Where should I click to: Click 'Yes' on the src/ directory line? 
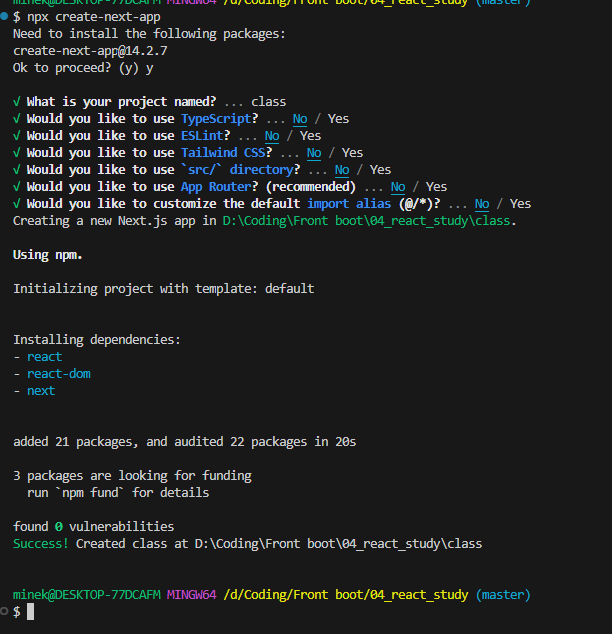(x=380, y=170)
